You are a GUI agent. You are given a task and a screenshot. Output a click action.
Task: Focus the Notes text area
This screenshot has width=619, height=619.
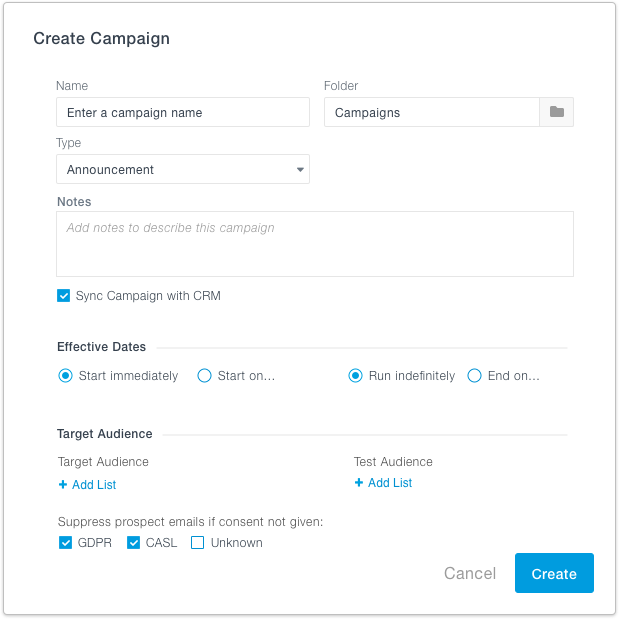(315, 244)
